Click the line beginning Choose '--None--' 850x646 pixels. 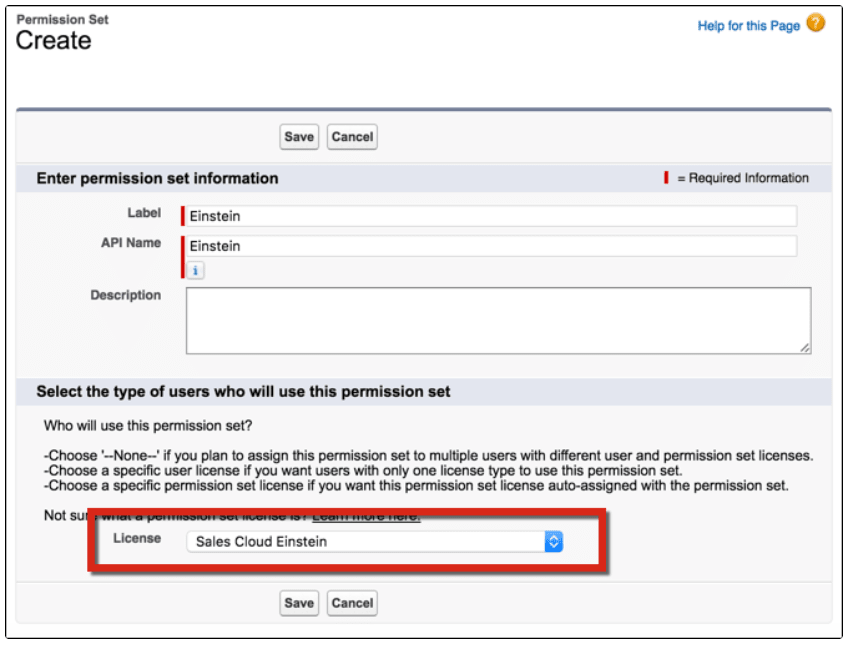(428, 455)
